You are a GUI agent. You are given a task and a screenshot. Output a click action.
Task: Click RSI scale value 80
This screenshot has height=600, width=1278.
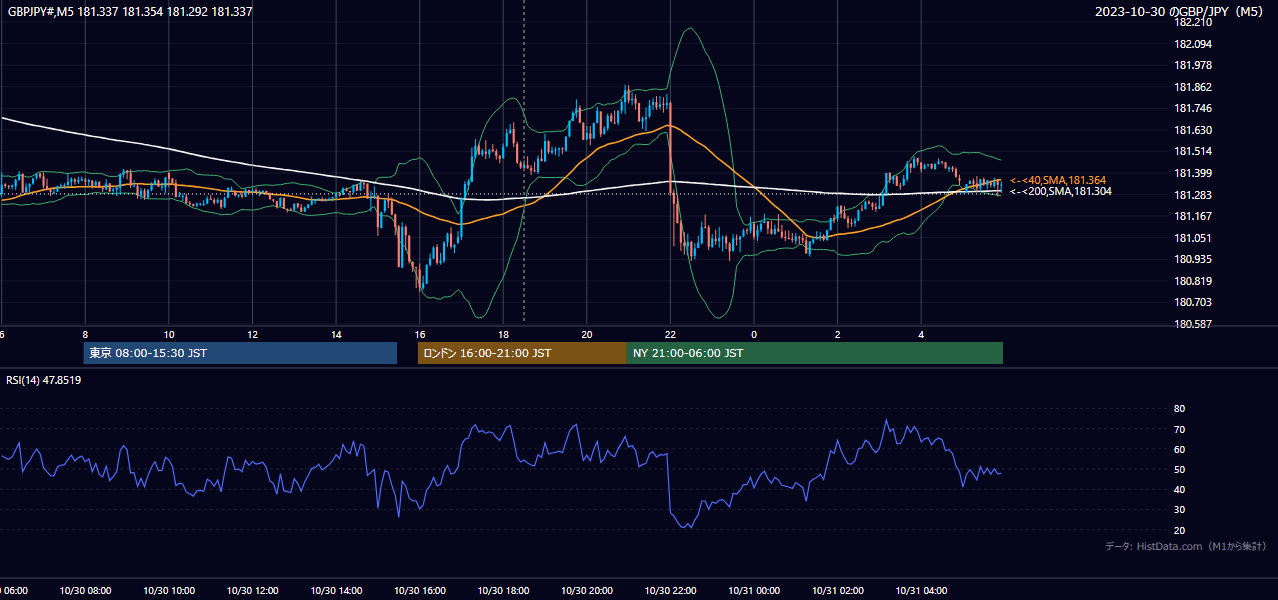tap(1180, 409)
